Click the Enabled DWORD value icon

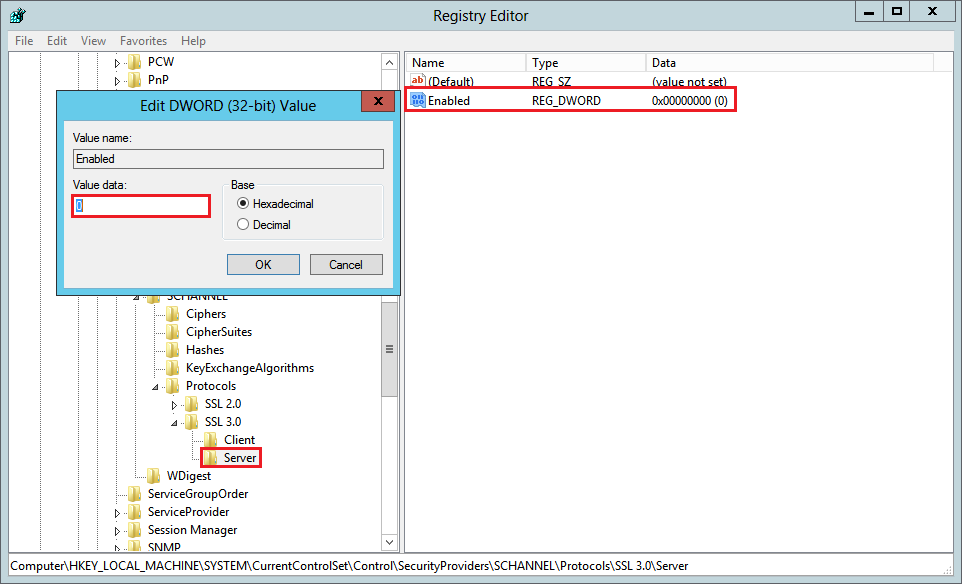[x=418, y=101]
